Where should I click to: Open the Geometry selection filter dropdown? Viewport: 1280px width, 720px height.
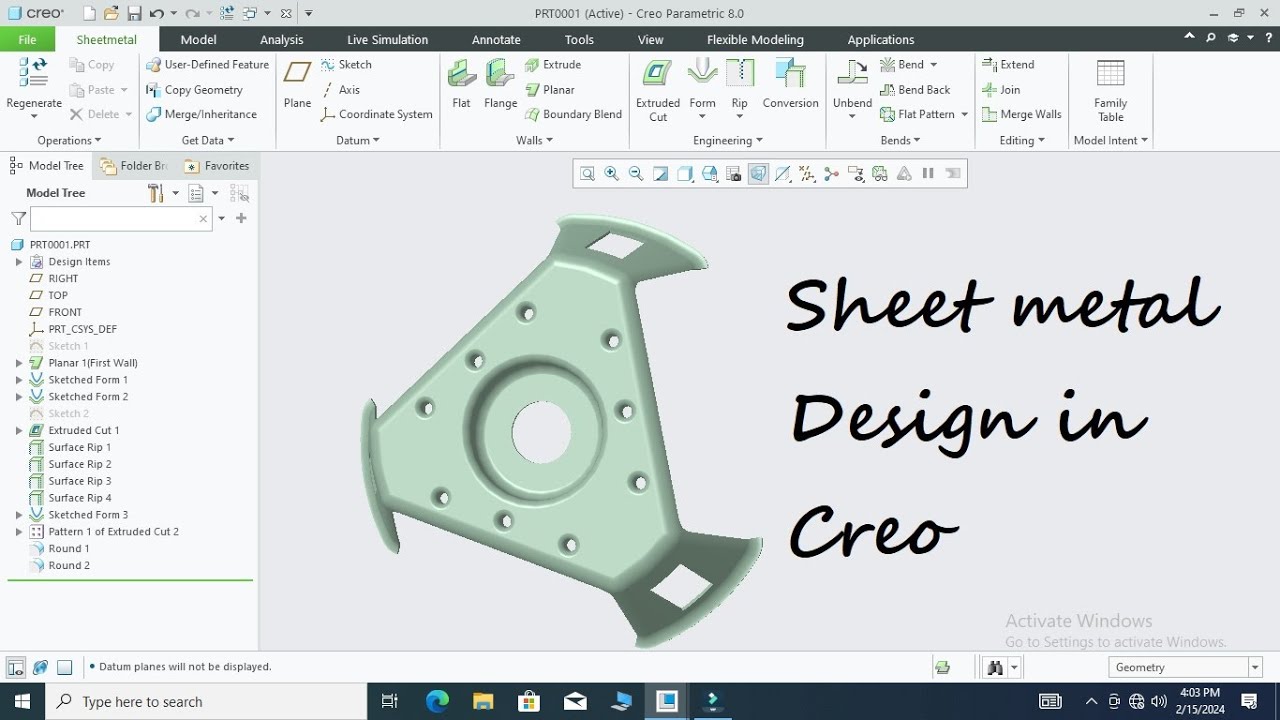pos(1254,667)
